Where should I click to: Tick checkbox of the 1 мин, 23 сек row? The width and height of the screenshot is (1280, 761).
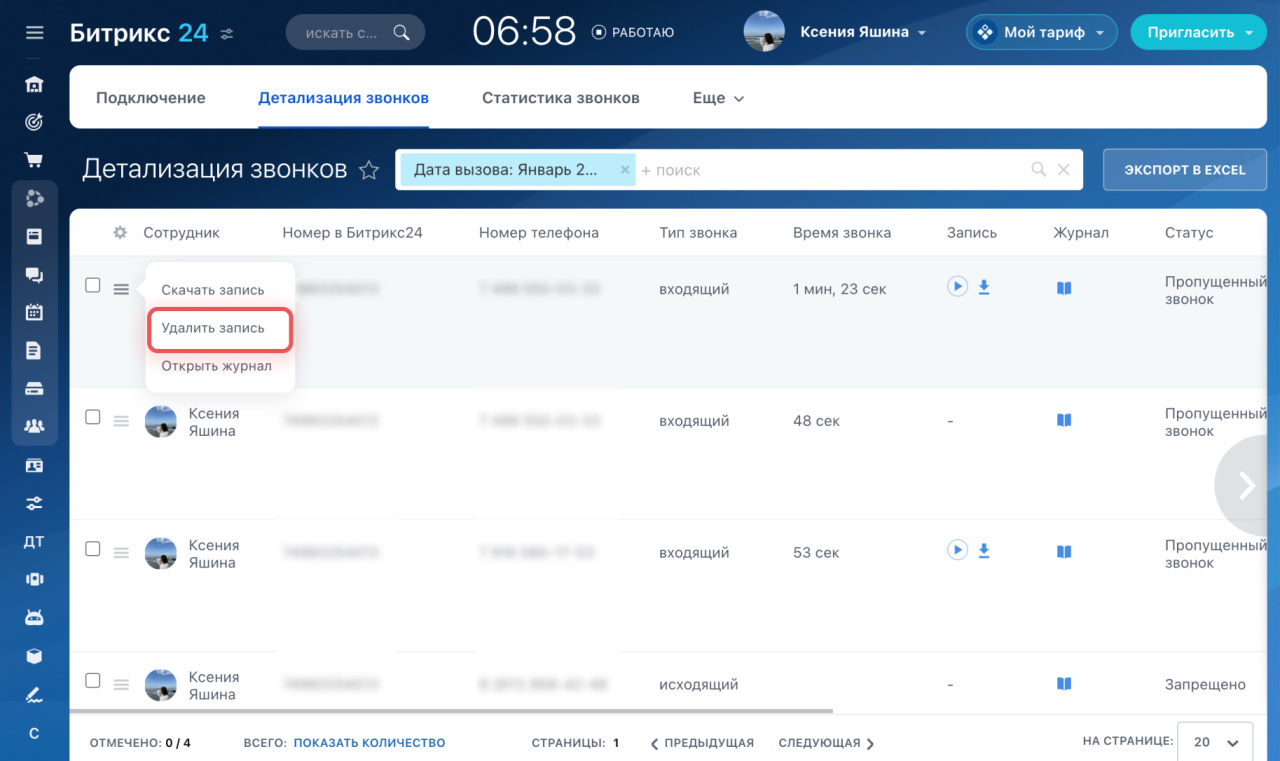click(x=93, y=285)
